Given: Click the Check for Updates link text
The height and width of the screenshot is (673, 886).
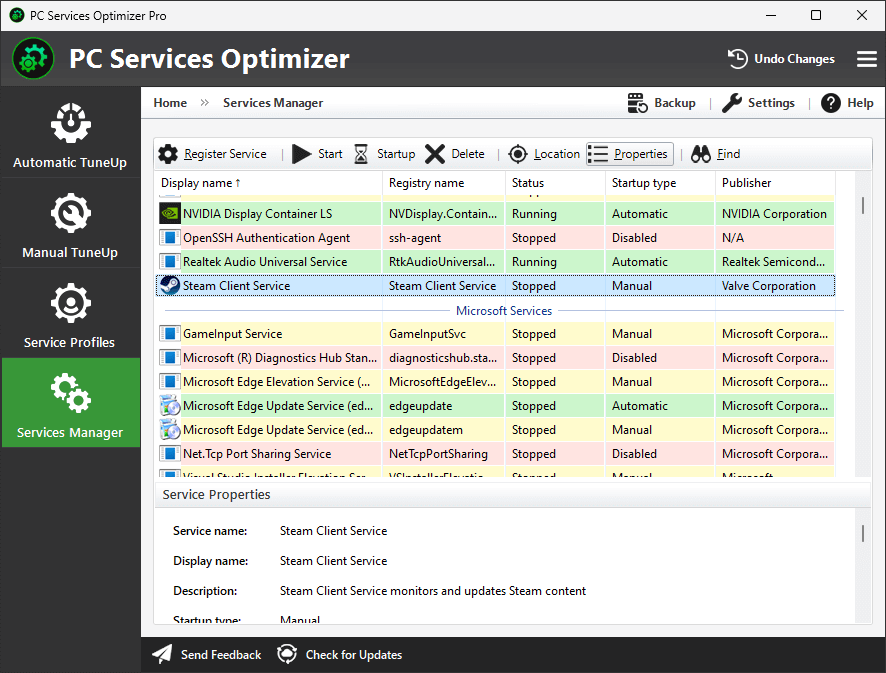Looking at the screenshot, I should pos(354,654).
